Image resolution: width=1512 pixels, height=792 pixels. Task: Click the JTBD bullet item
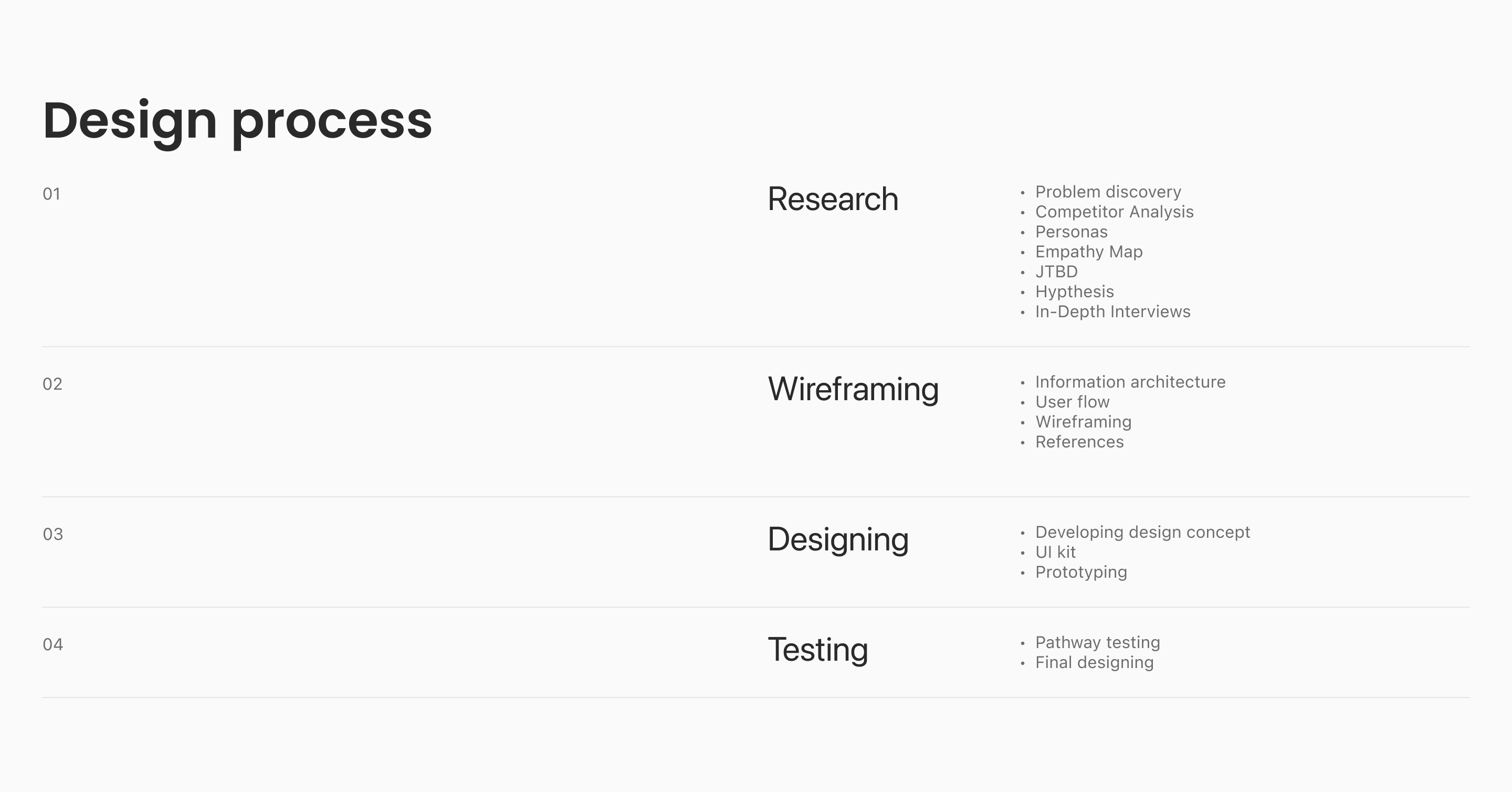click(x=1056, y=272)
